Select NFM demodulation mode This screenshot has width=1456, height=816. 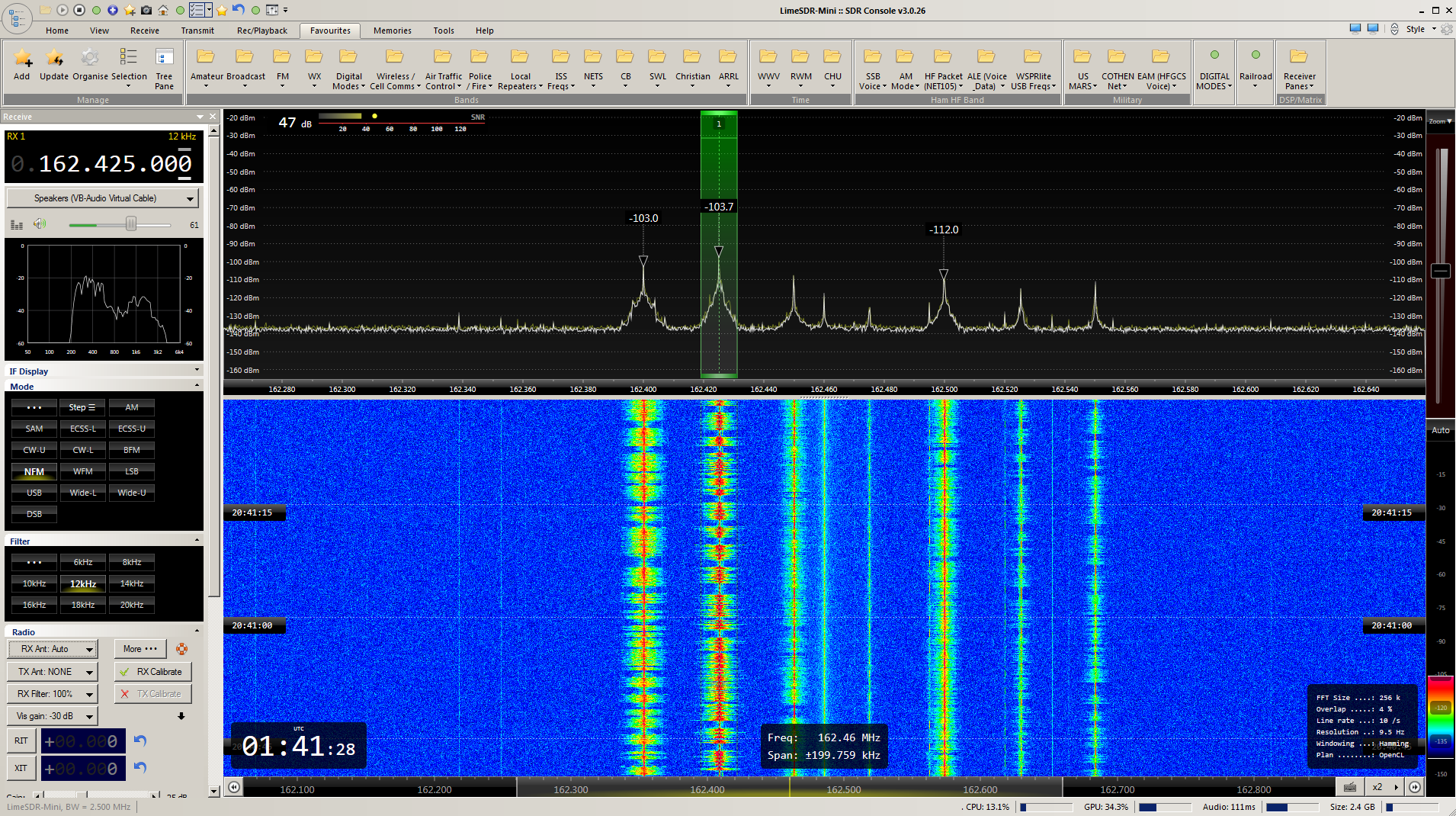34,471
